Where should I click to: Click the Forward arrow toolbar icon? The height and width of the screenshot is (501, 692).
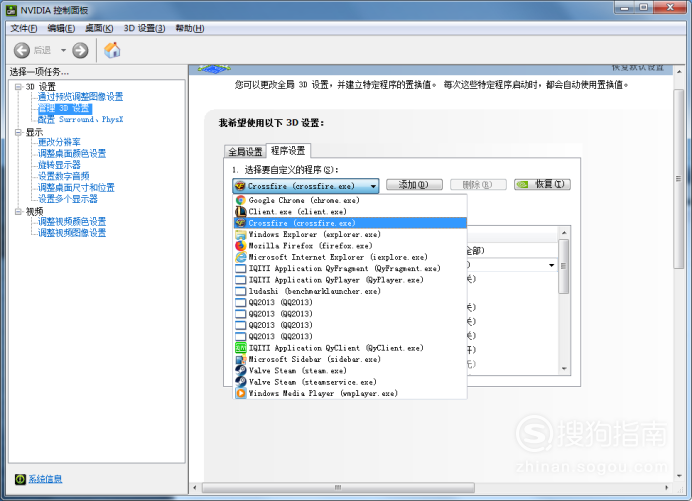coord(80,50)
